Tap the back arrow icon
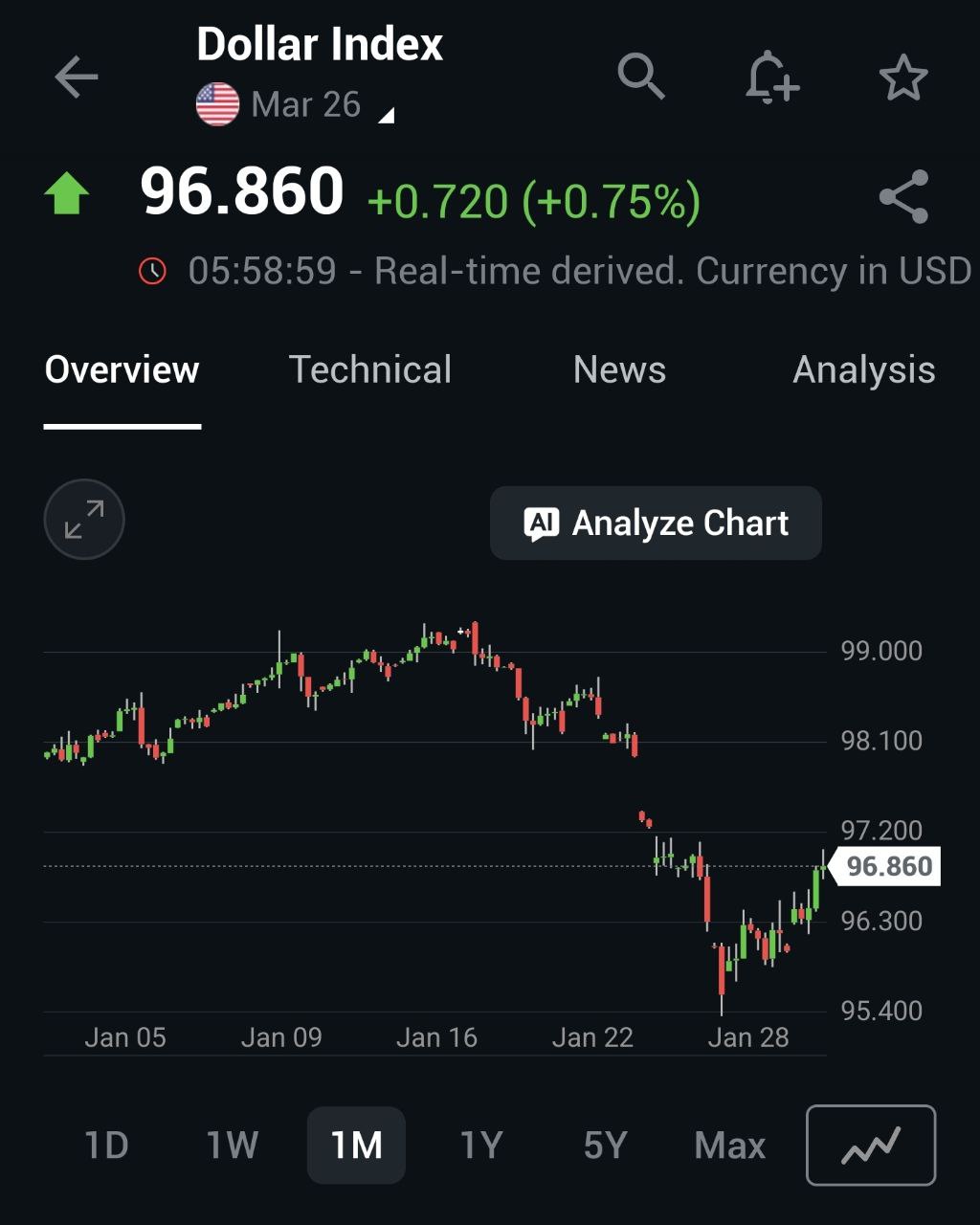The image size is (980, 1225). tap(77, 78)
